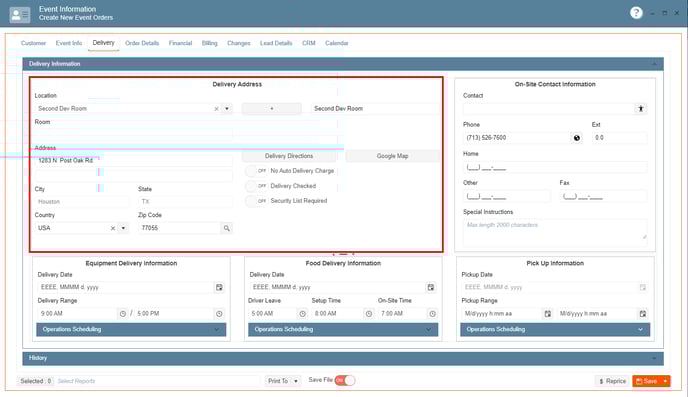Click the Fax input field
This screenshot has width=688, height=397.
click(x=603, y=196)
